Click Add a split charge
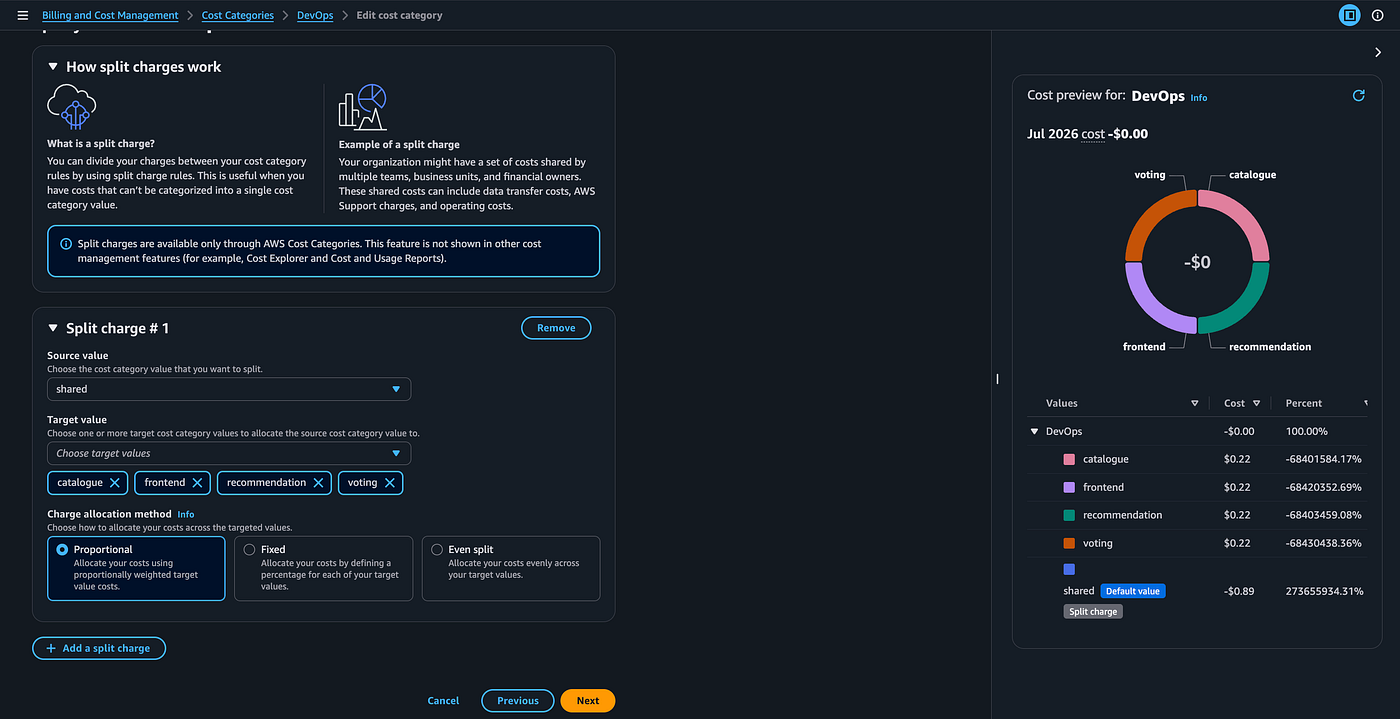Image resolution: width=1400 pixels, height=719 pixels. click(x=99, y=648)
